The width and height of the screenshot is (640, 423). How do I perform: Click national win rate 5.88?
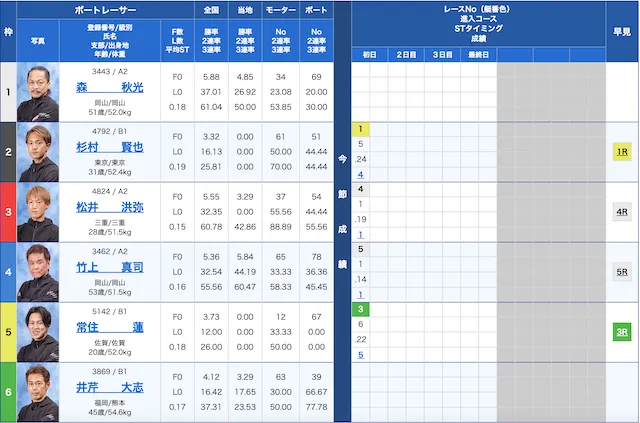click(x=211, y=77)
